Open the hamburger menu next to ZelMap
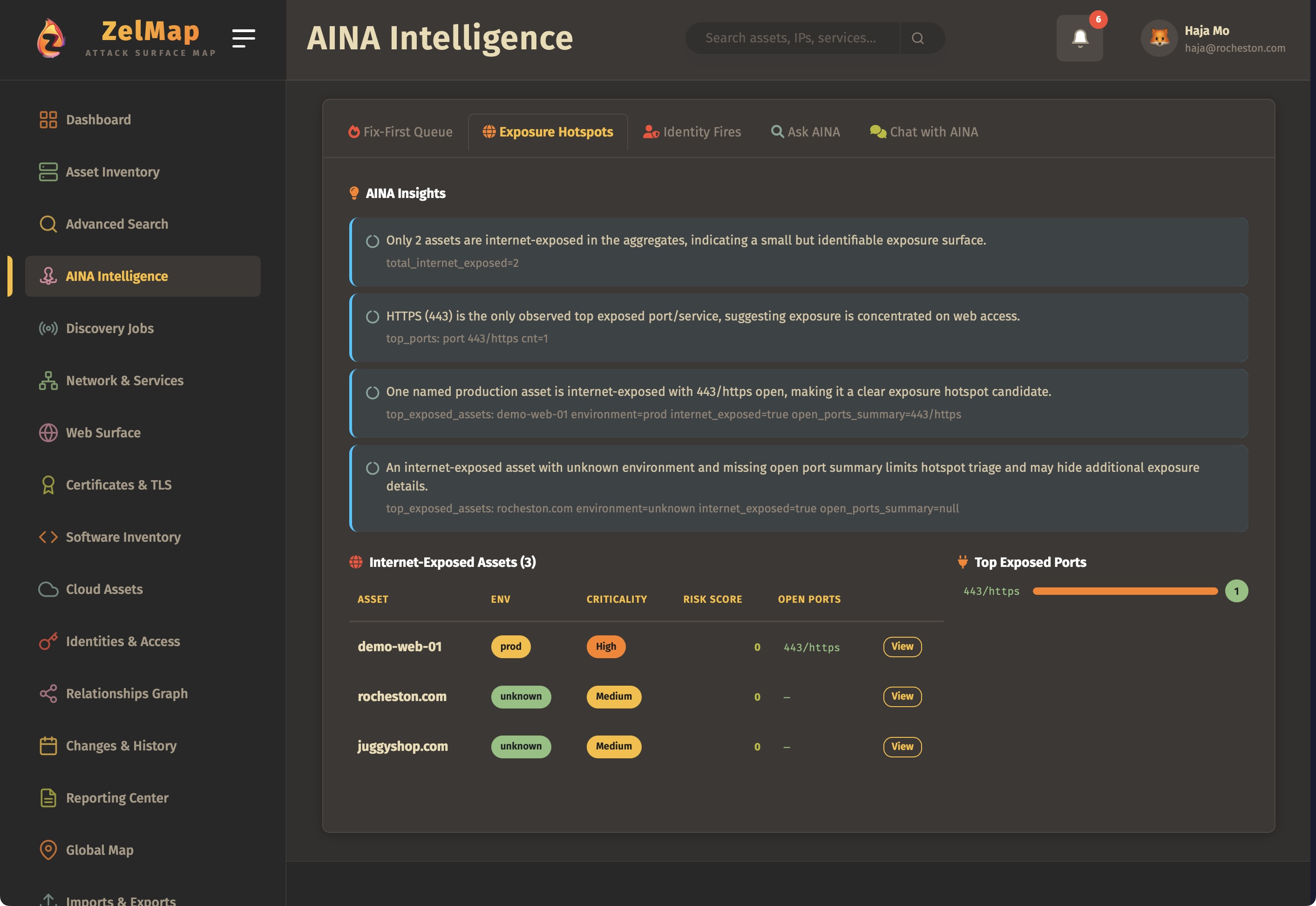The width and height of the screenshot is (1316, 906). (x=244, y=38)
